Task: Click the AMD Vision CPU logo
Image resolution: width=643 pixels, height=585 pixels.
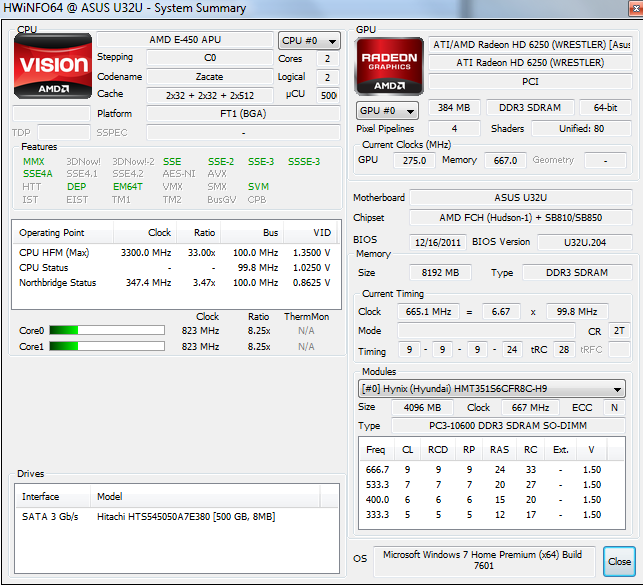Action: click(x=53, y=66)
